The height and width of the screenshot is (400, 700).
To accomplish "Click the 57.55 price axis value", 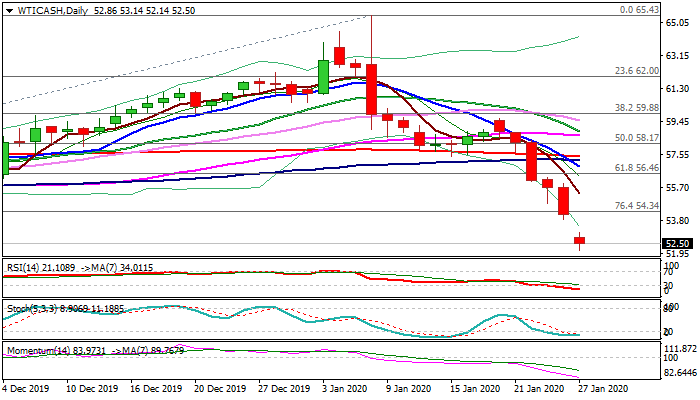I will 677,154.
